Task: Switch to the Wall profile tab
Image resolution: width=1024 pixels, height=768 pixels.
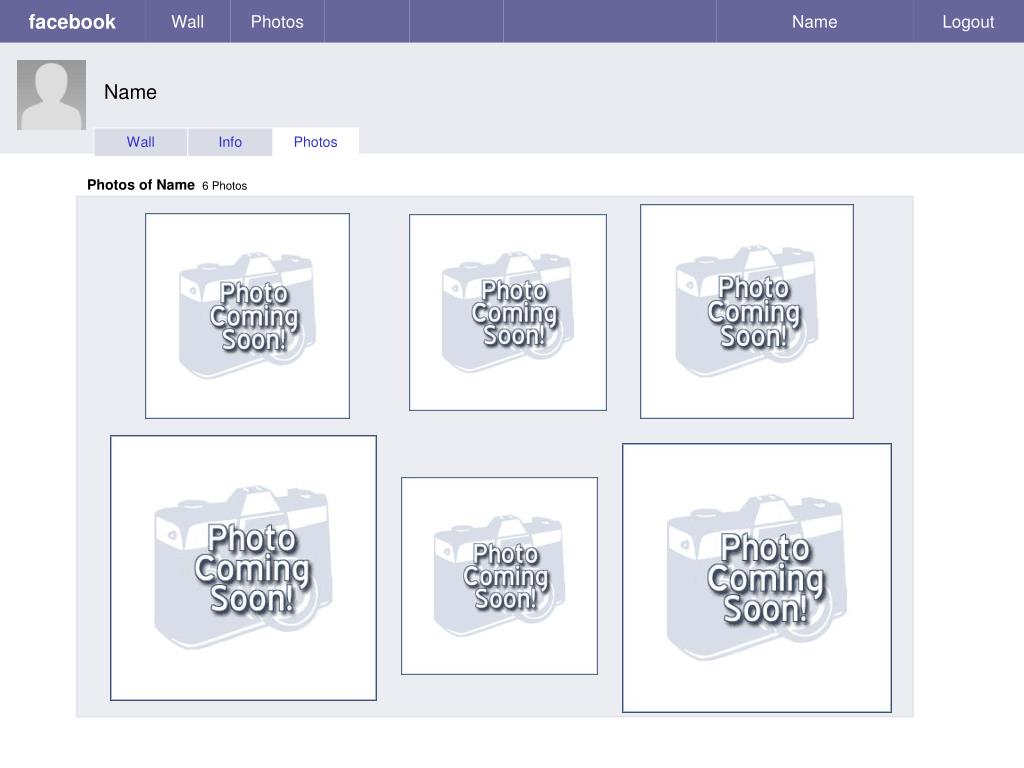Action: (x=140, y=142)
